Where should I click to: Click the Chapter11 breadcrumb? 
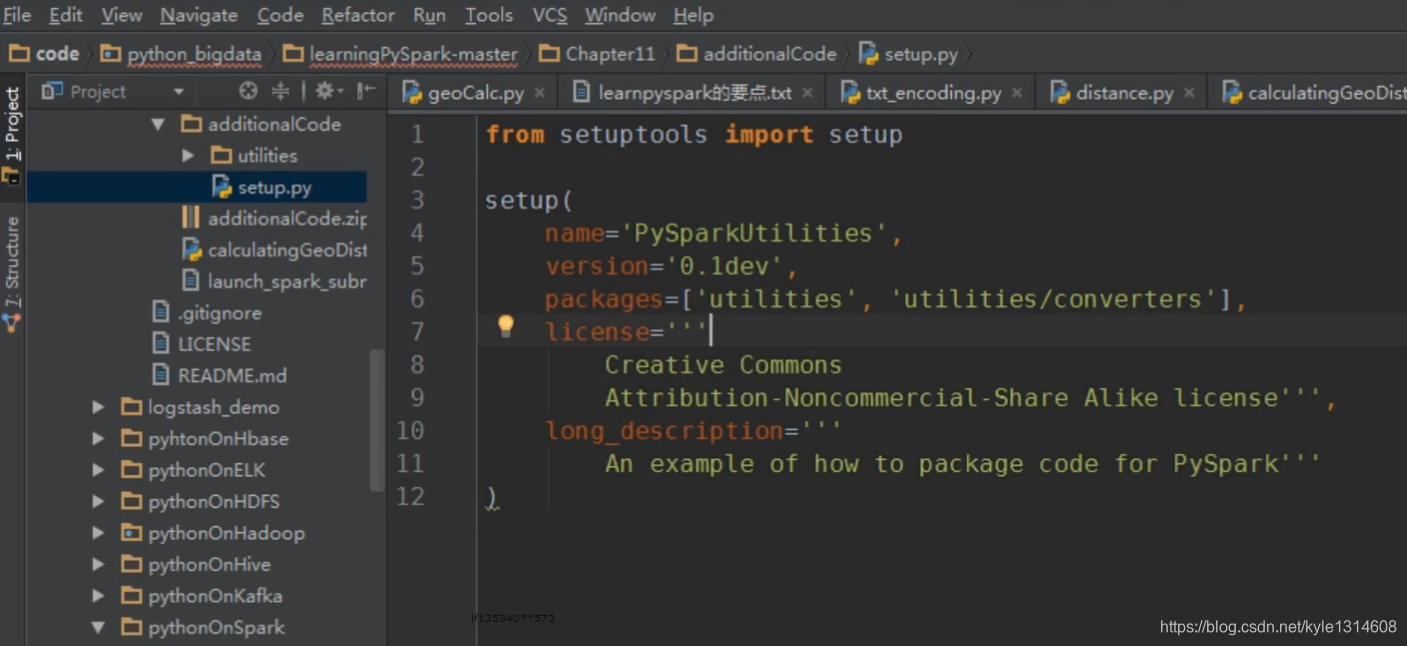598,54
